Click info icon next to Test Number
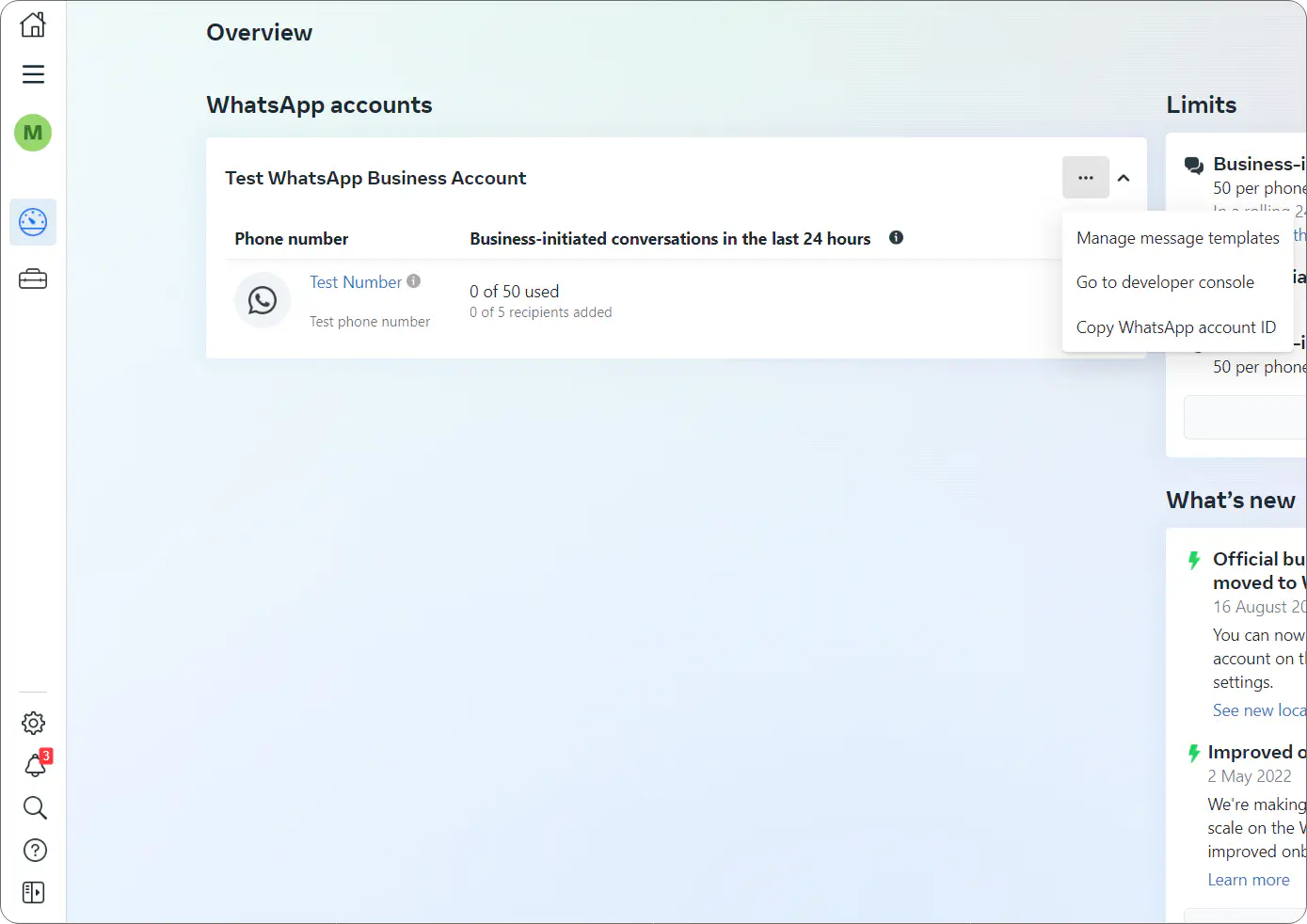 (x=414, y=280)
